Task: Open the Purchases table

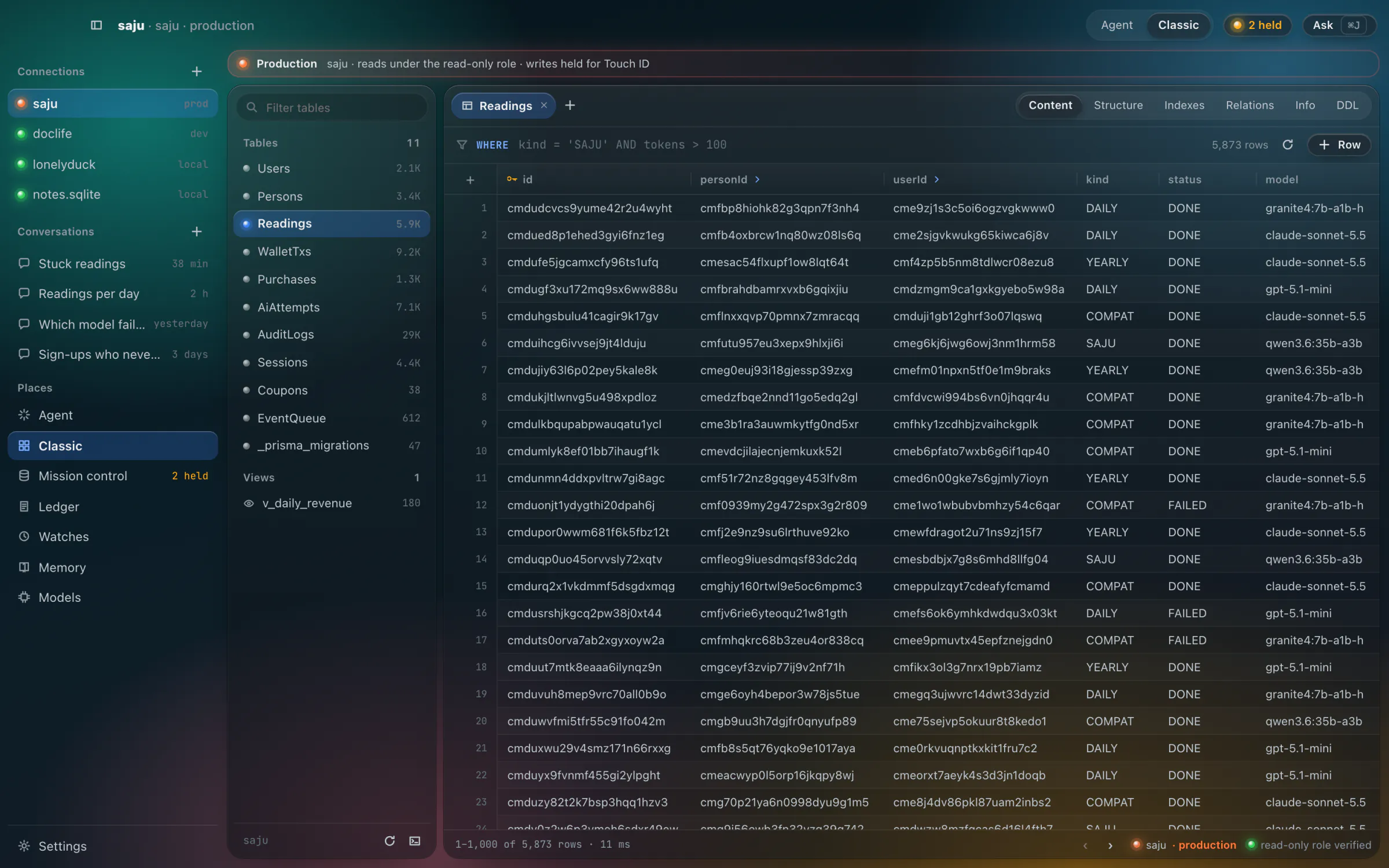Action: click(332, 279)
